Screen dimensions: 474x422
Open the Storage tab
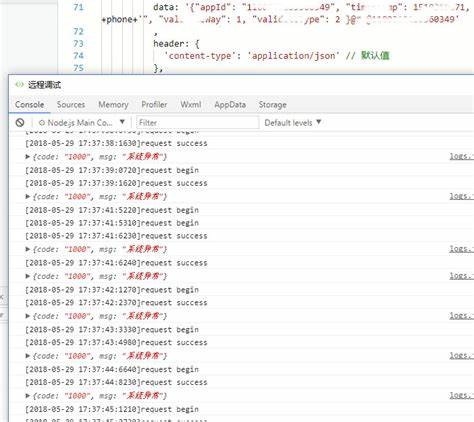coord(273,105)
